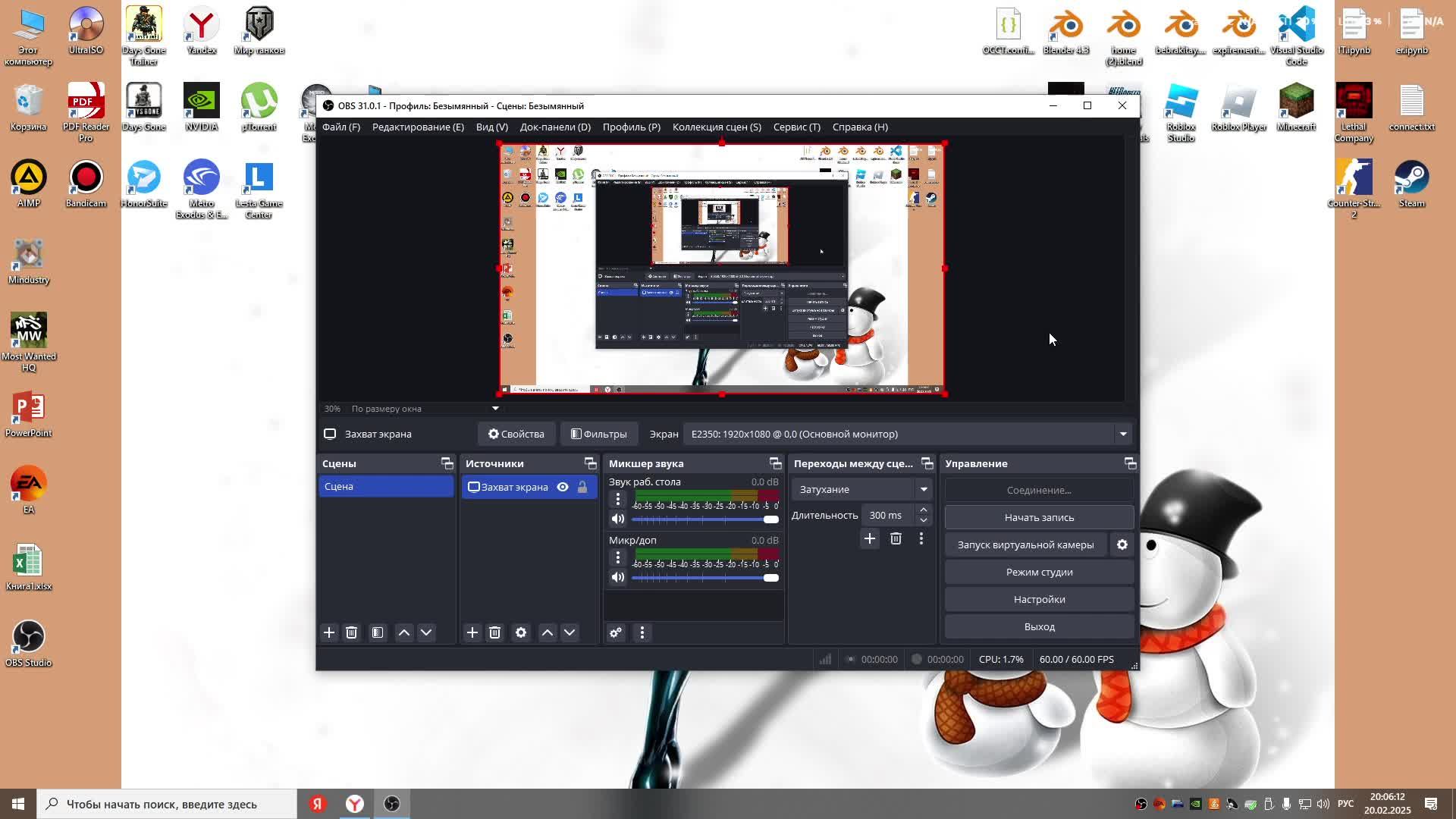Open Bandicam desktop icon
Screen dimensions: 1456x819
pyautogui.click(x=86, y=184)
